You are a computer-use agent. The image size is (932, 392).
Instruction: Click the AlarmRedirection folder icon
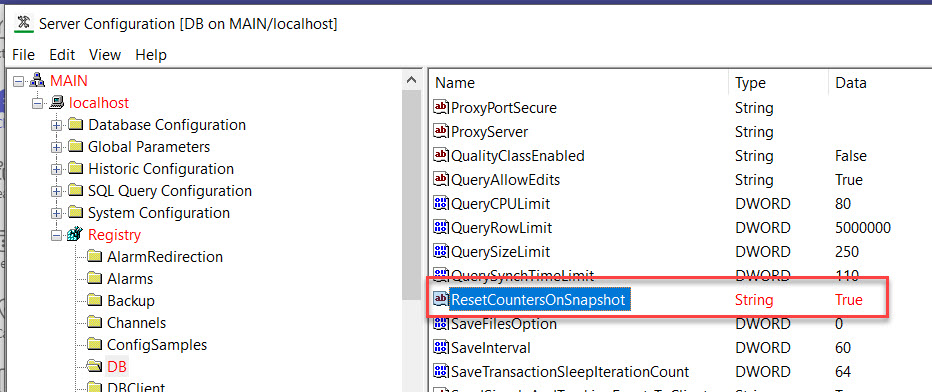click(95, 257)
